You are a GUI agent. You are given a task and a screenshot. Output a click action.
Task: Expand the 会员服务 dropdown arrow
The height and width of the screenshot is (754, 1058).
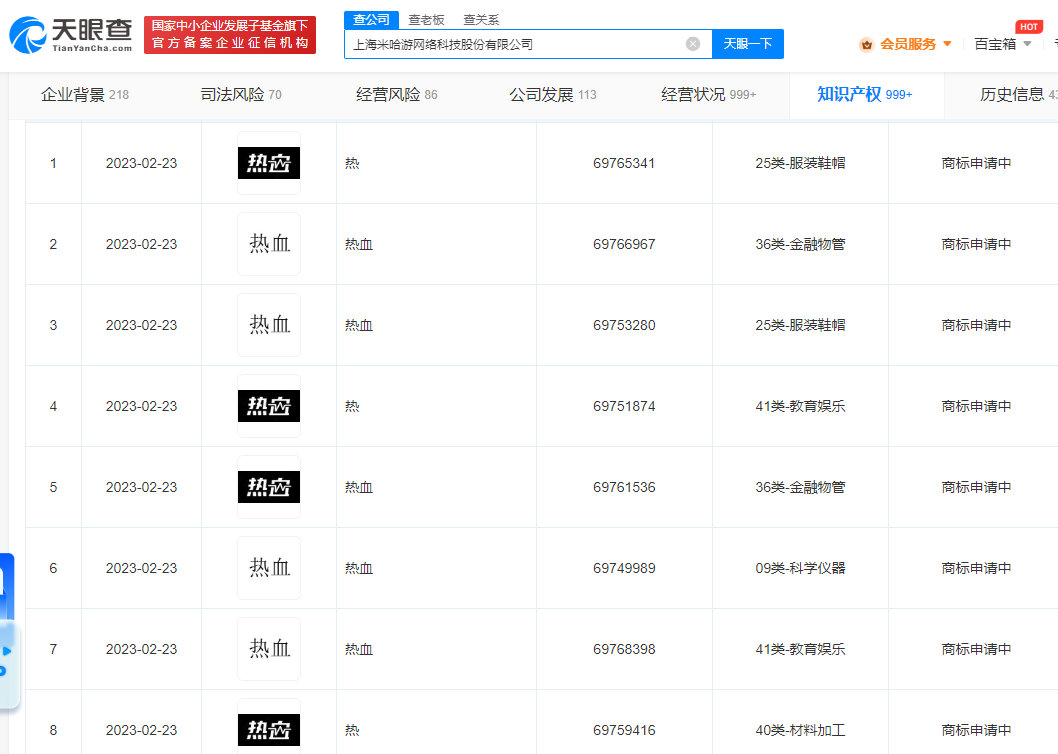pos(947,44)
